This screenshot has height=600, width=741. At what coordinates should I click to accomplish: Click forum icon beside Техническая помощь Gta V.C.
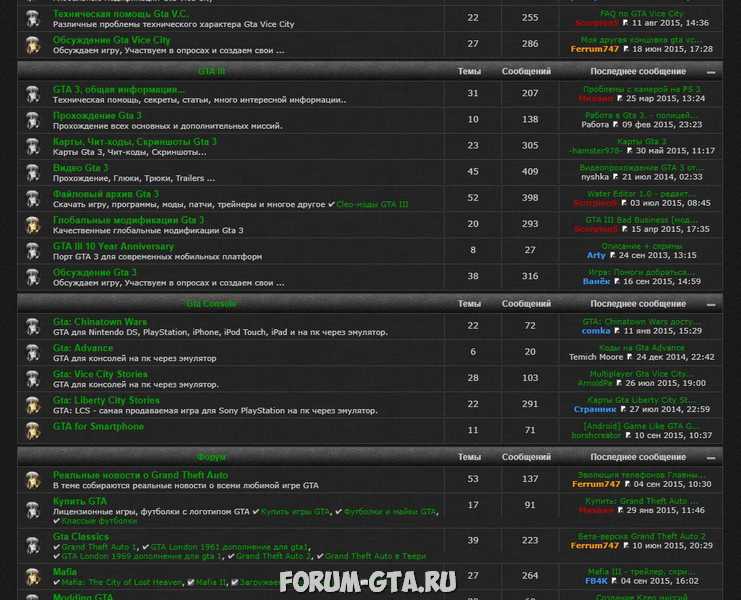coord(33,19)
